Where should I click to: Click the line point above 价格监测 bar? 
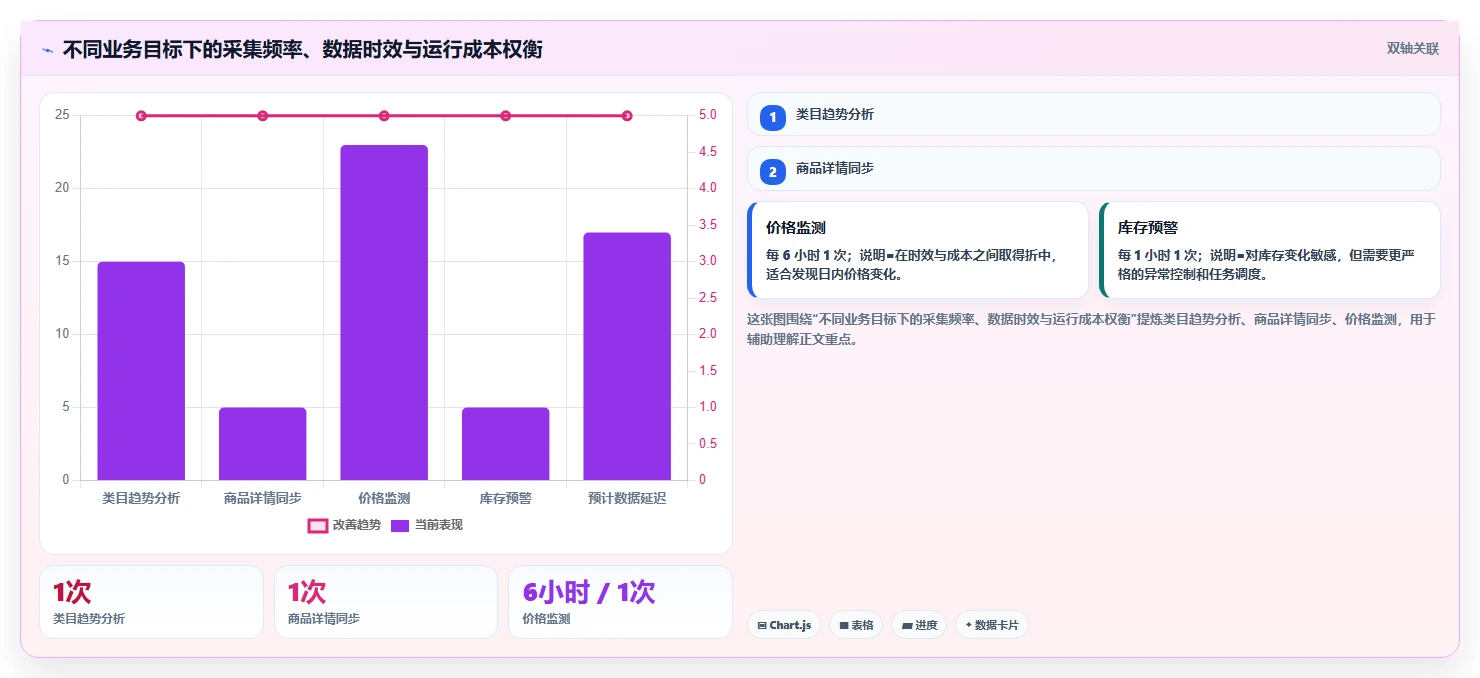[x=384, y=116]
